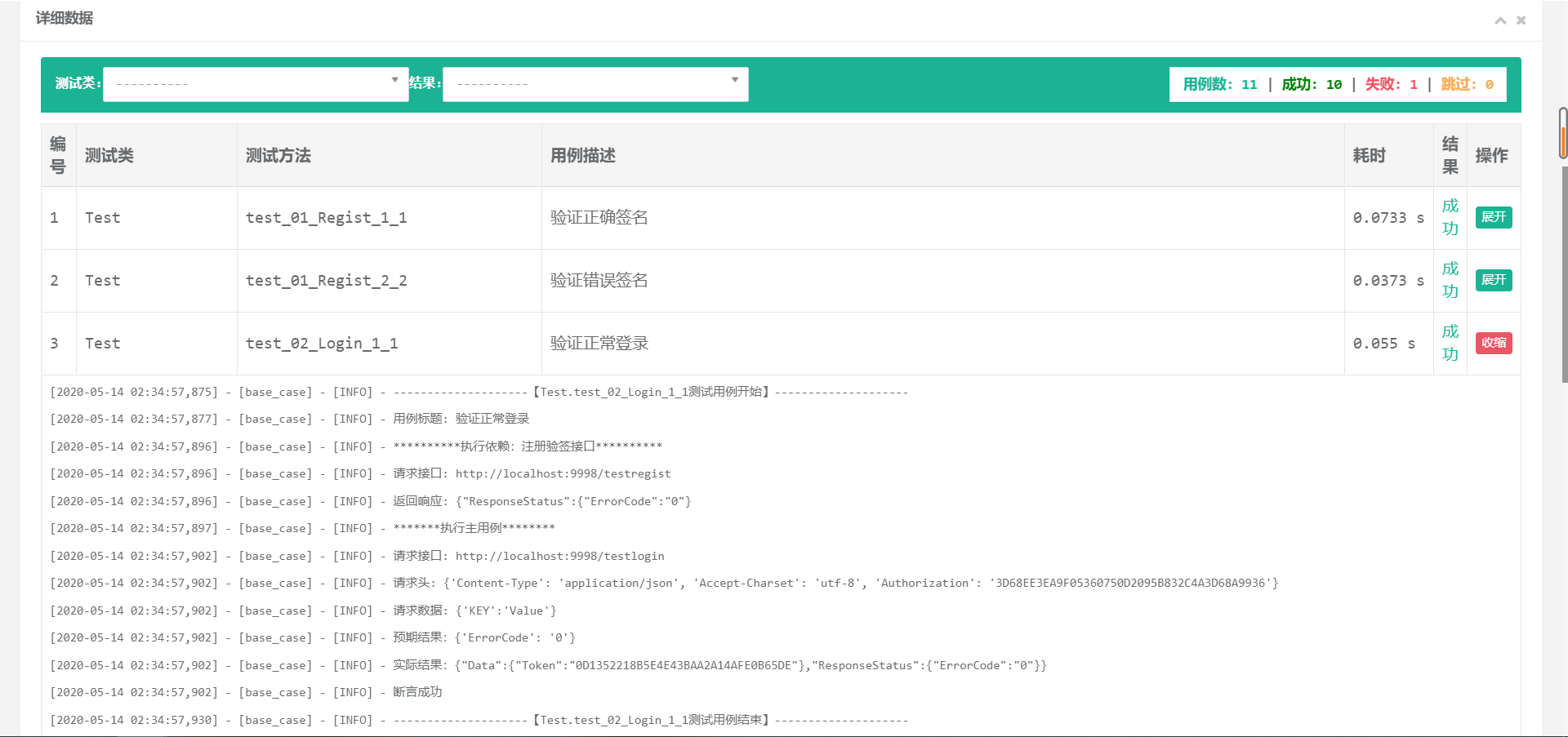Viewport: 1568px width, 737px height.
Task: Click the 失败: 1 statistic
Action: tap(1390, 84)
